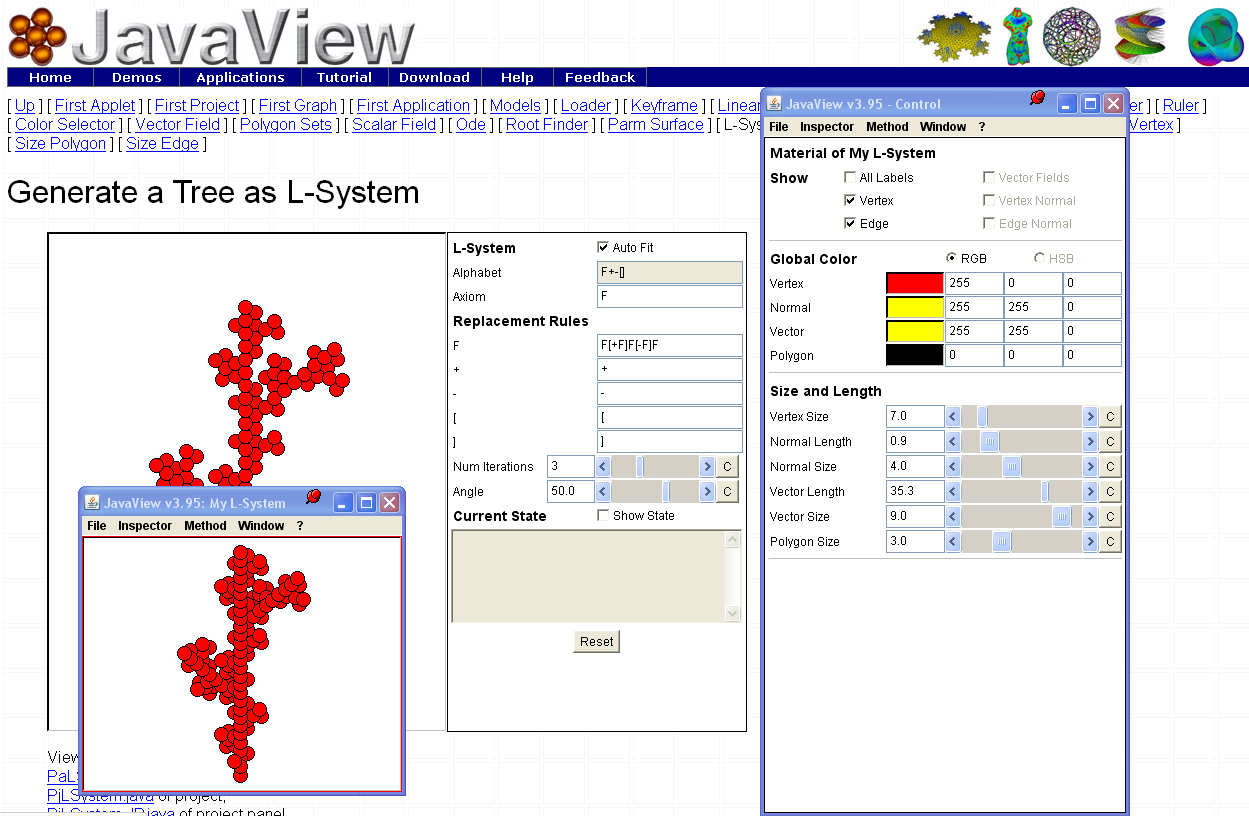Open Inspector menu in Control window
The height and width of the screenshot is (816, 1249).
(x=827, y=127)
